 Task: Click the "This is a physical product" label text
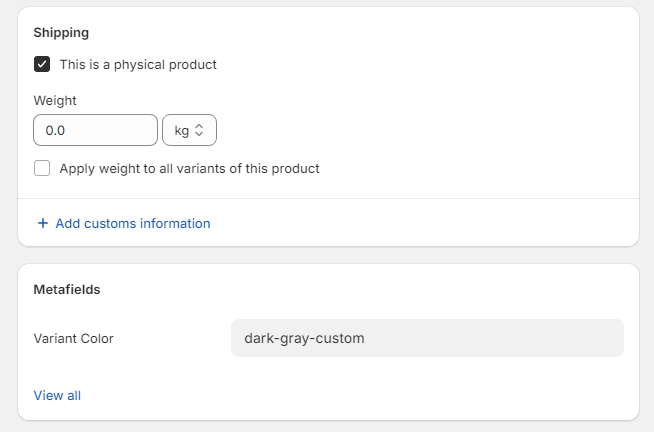(x=138, y=64)
